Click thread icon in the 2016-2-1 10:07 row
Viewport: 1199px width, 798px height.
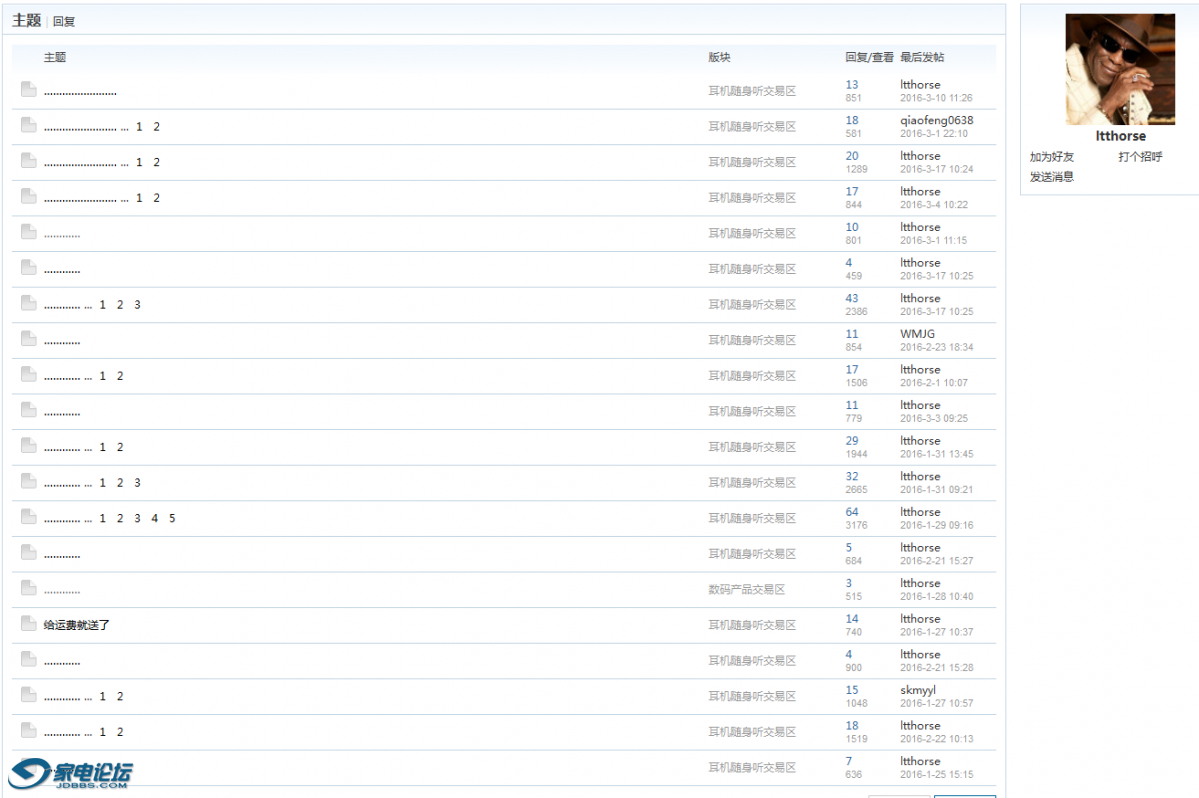(28, 374)
